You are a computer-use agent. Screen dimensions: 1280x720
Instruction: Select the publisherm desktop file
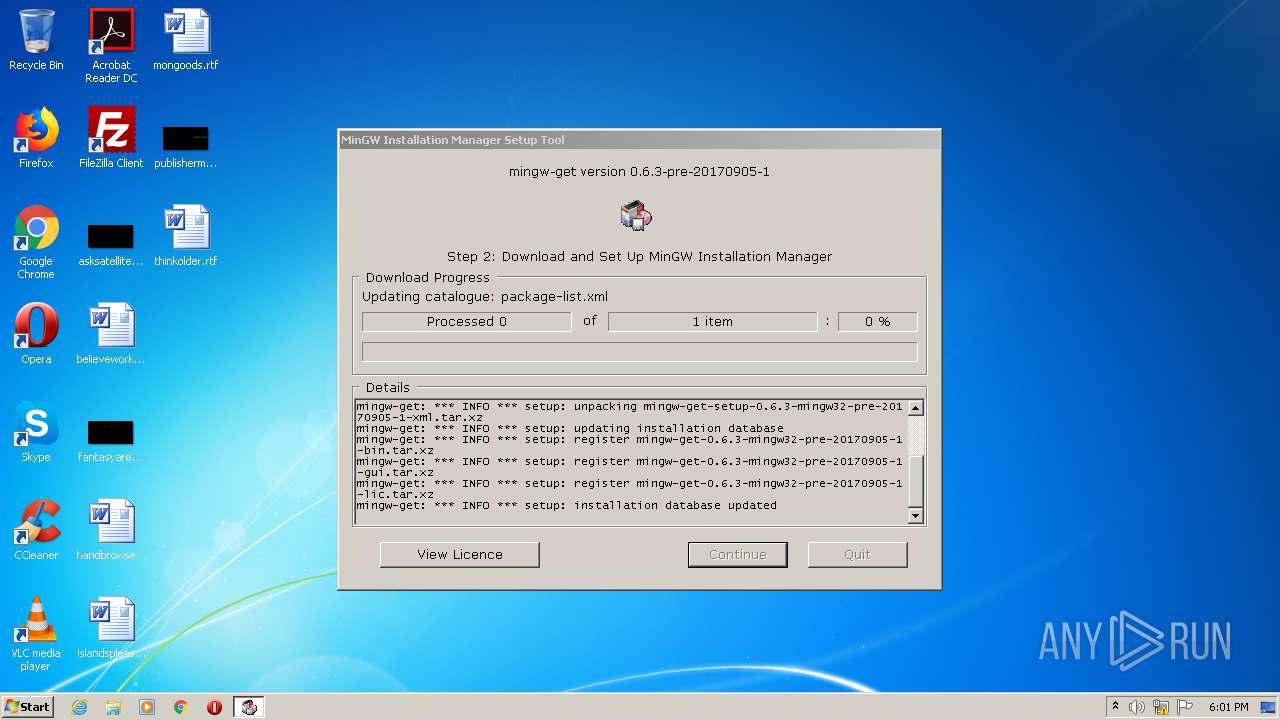[186, 146]
